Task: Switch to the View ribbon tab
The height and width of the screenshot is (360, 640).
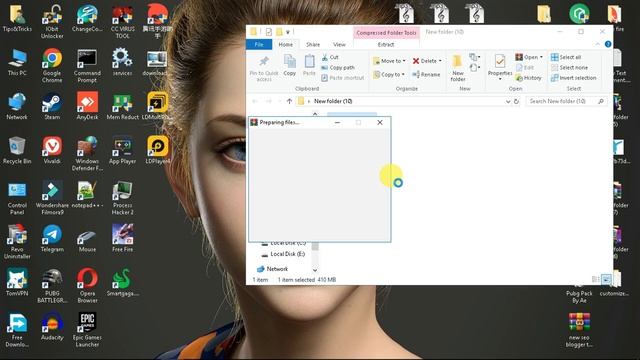Action: coord(339,44)
